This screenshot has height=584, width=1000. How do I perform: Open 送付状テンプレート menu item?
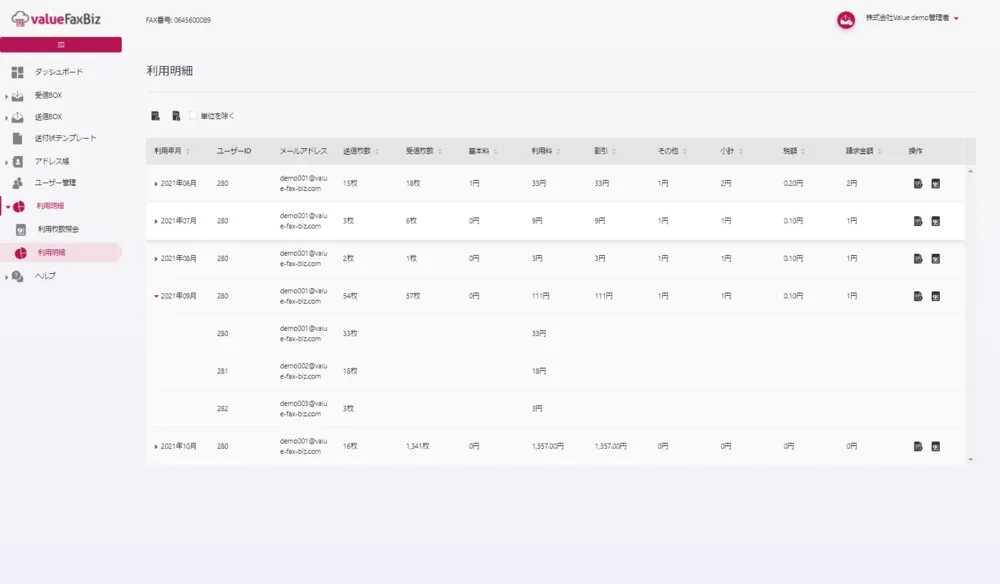click(x=66, y=138)
